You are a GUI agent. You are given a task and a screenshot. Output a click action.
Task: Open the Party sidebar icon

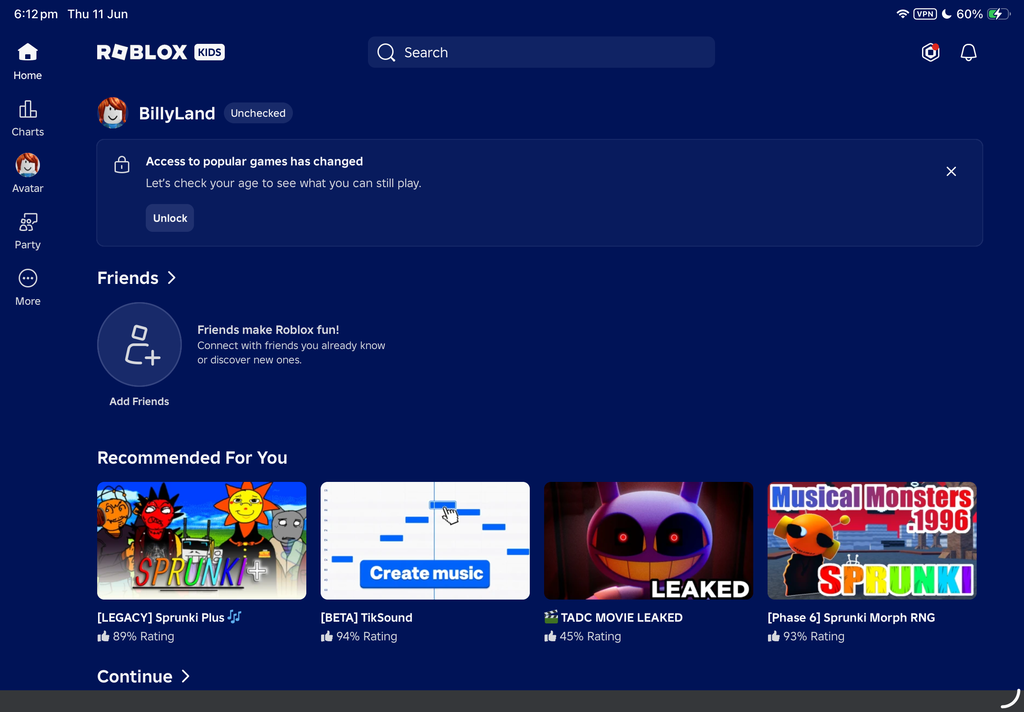click(27, 222)
